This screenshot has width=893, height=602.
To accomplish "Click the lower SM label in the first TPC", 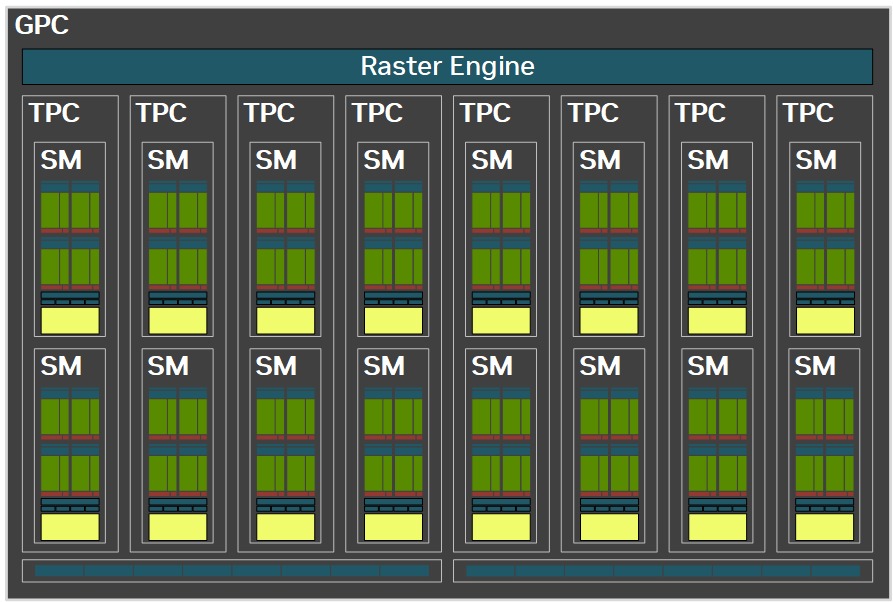I will 61,366.
